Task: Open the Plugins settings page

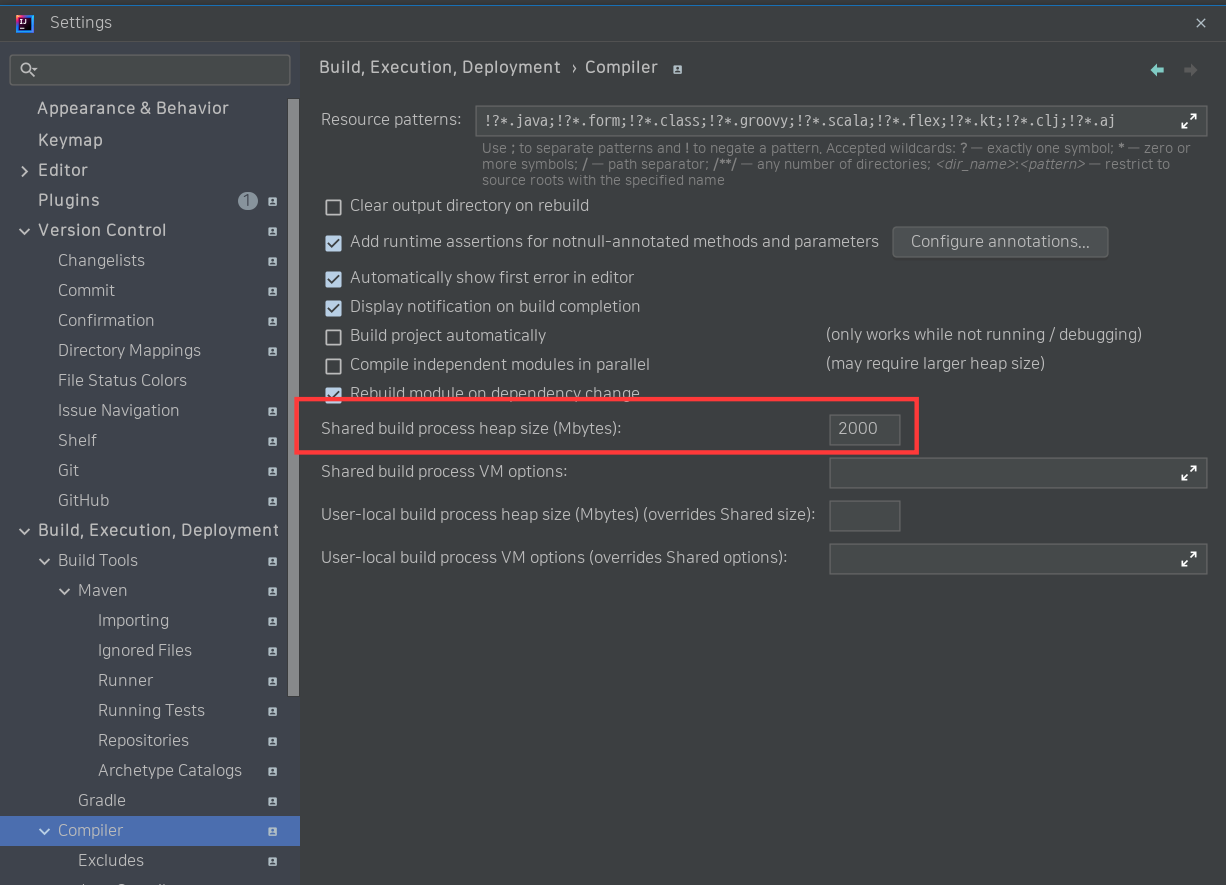Action: pyautogui.click(x=68, y=200)
